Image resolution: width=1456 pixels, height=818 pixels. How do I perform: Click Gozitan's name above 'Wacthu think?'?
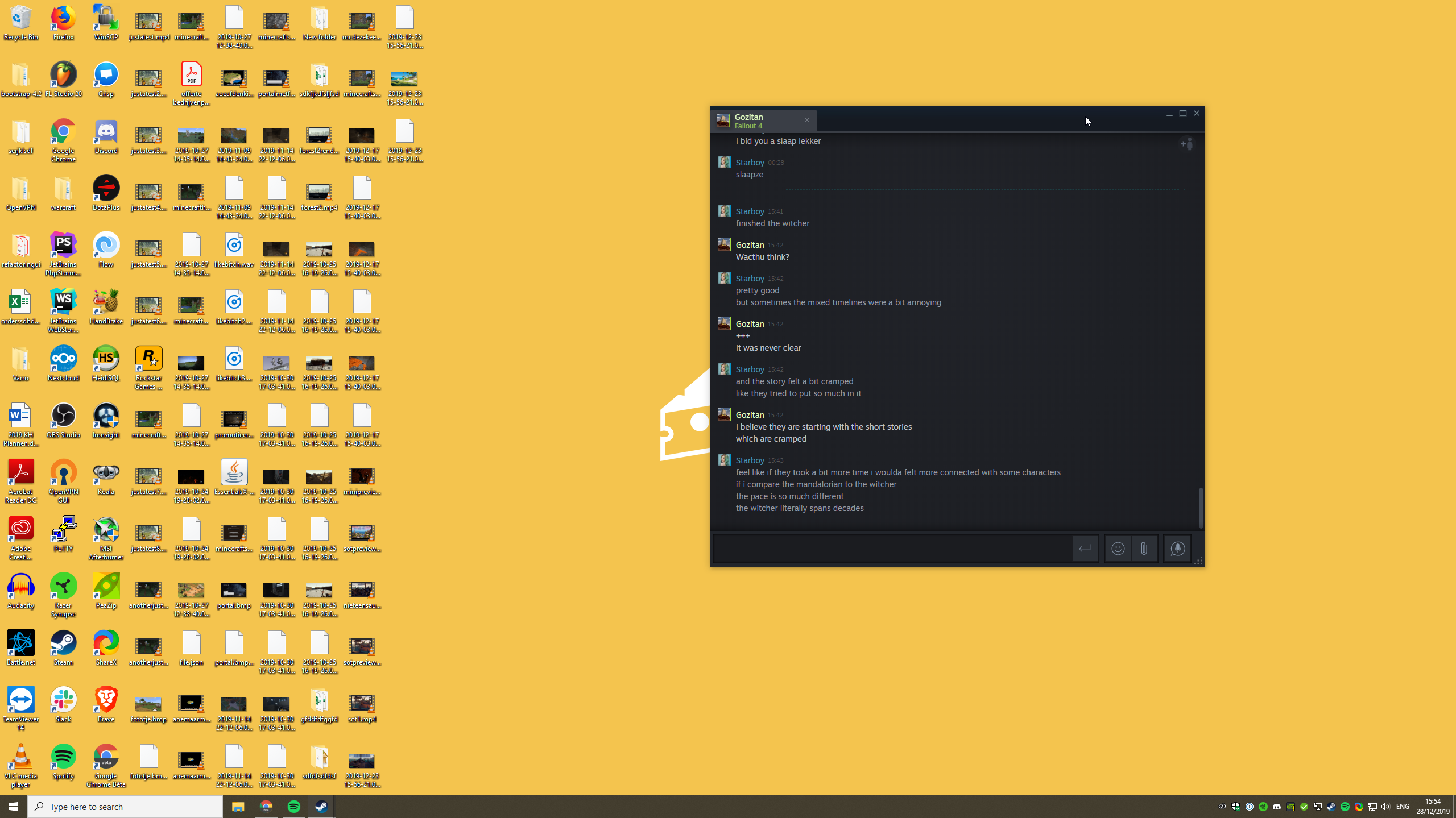click(x=750, y=245)
